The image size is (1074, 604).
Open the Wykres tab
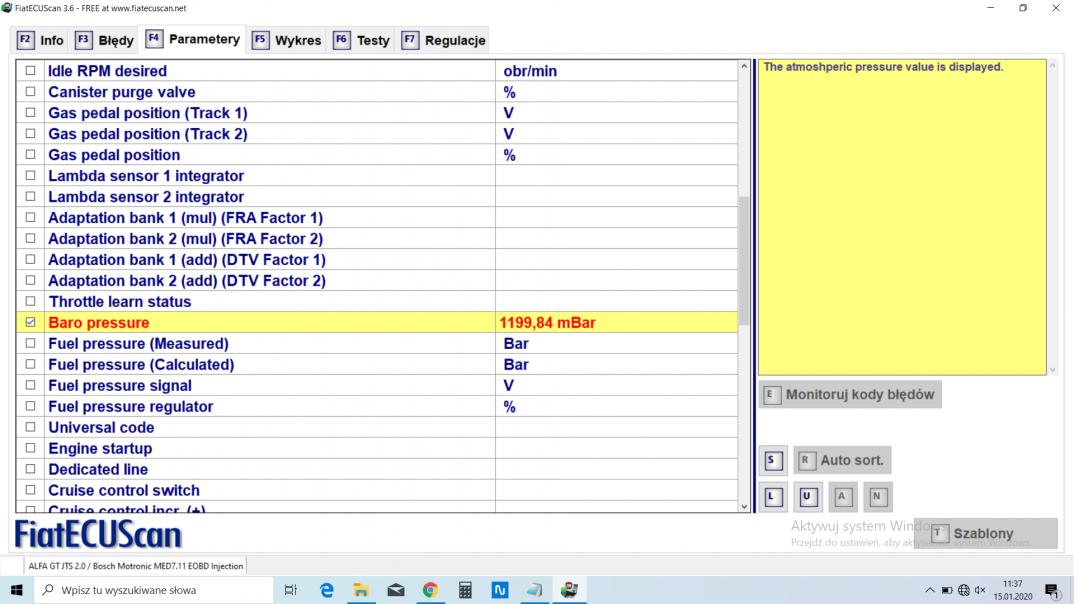tap(287, 41)
